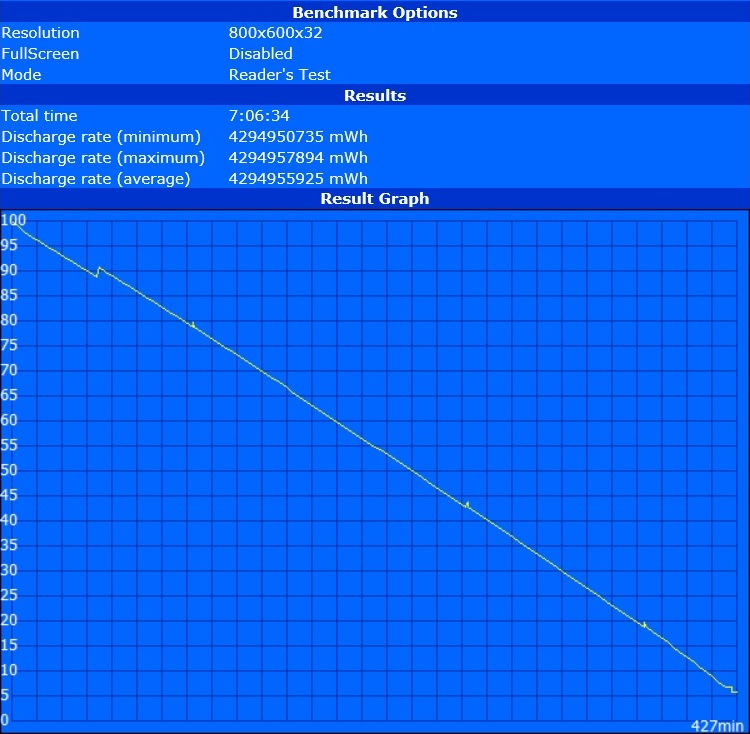Select the Total time label
Viewport: 750px width, 734px height.
(x=39, y=116)
